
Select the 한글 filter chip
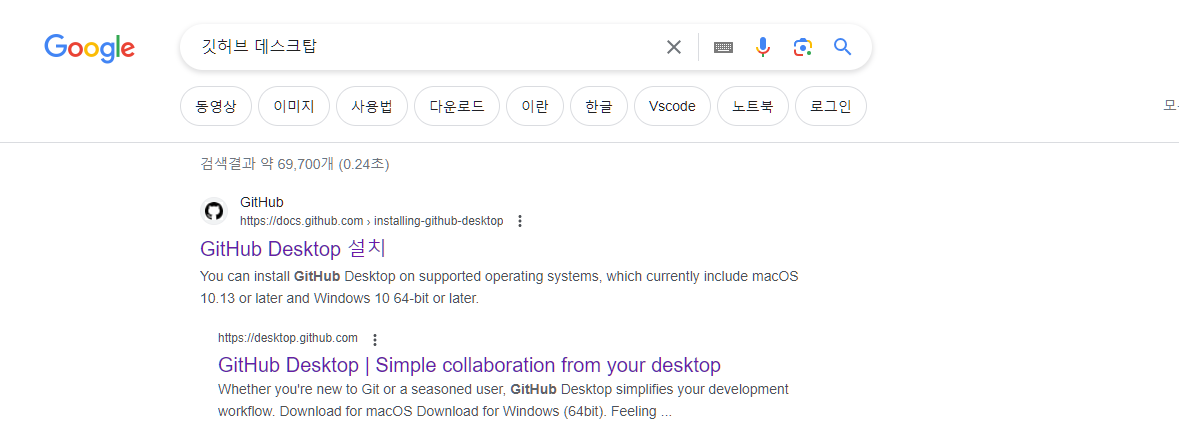pyautogui.click(x=599, y=106)
